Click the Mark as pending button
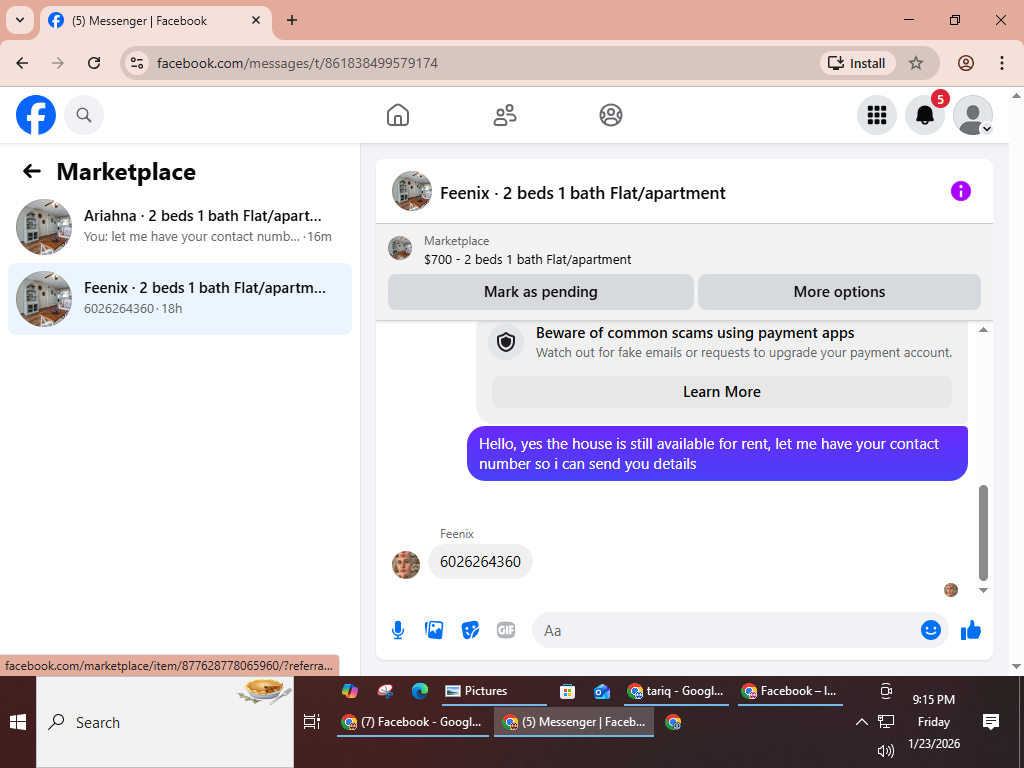This screenshot has height=768, width=1024. pyautogui.click(x=540, y=292)
